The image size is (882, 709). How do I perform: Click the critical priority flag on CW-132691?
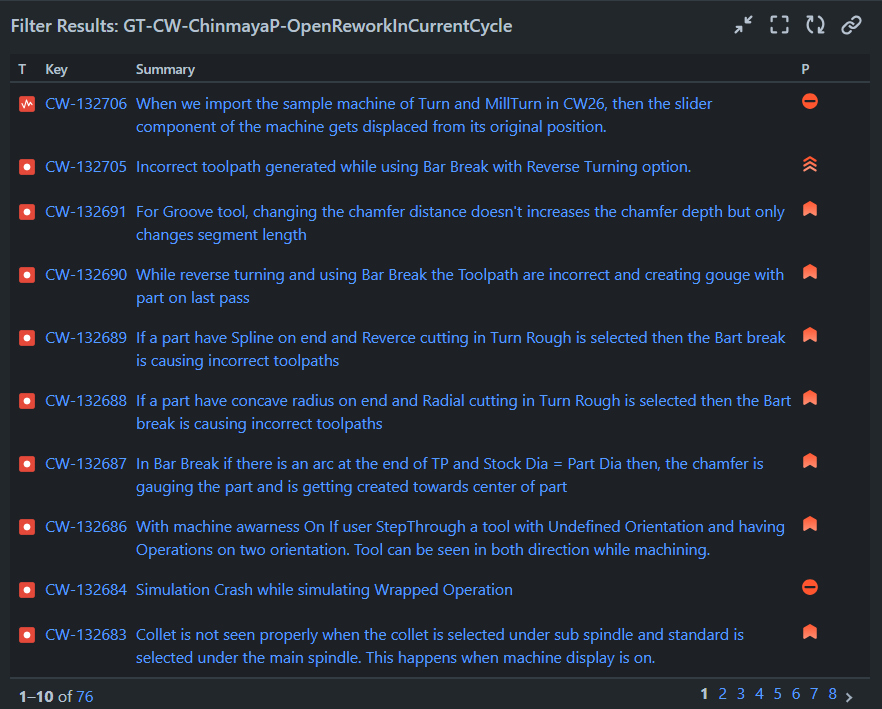809,209
